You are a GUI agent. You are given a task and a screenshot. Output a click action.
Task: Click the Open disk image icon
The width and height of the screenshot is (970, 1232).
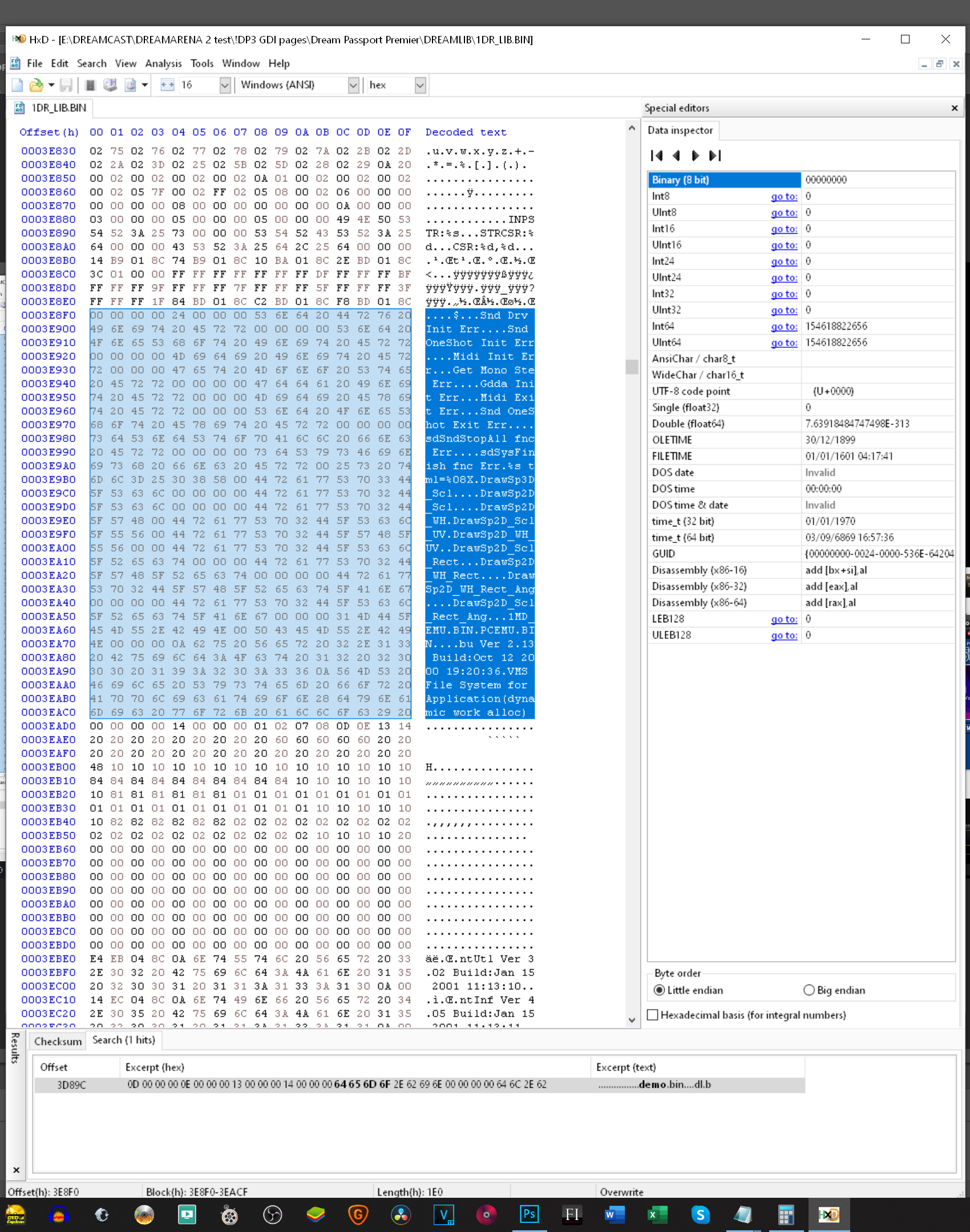click(130, 85)
